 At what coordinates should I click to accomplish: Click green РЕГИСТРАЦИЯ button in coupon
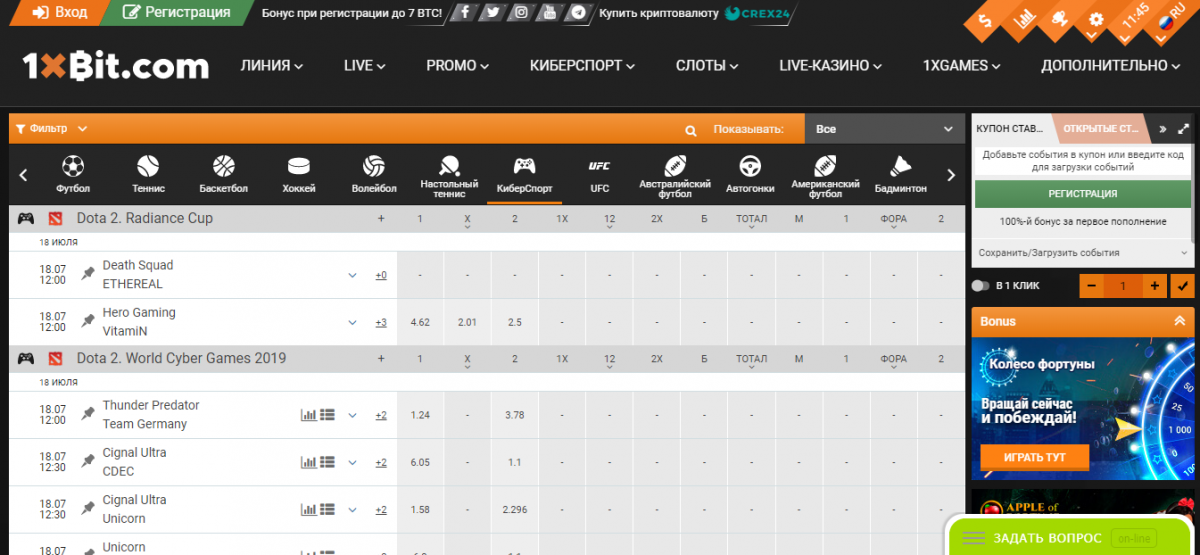pos(1083,194)
